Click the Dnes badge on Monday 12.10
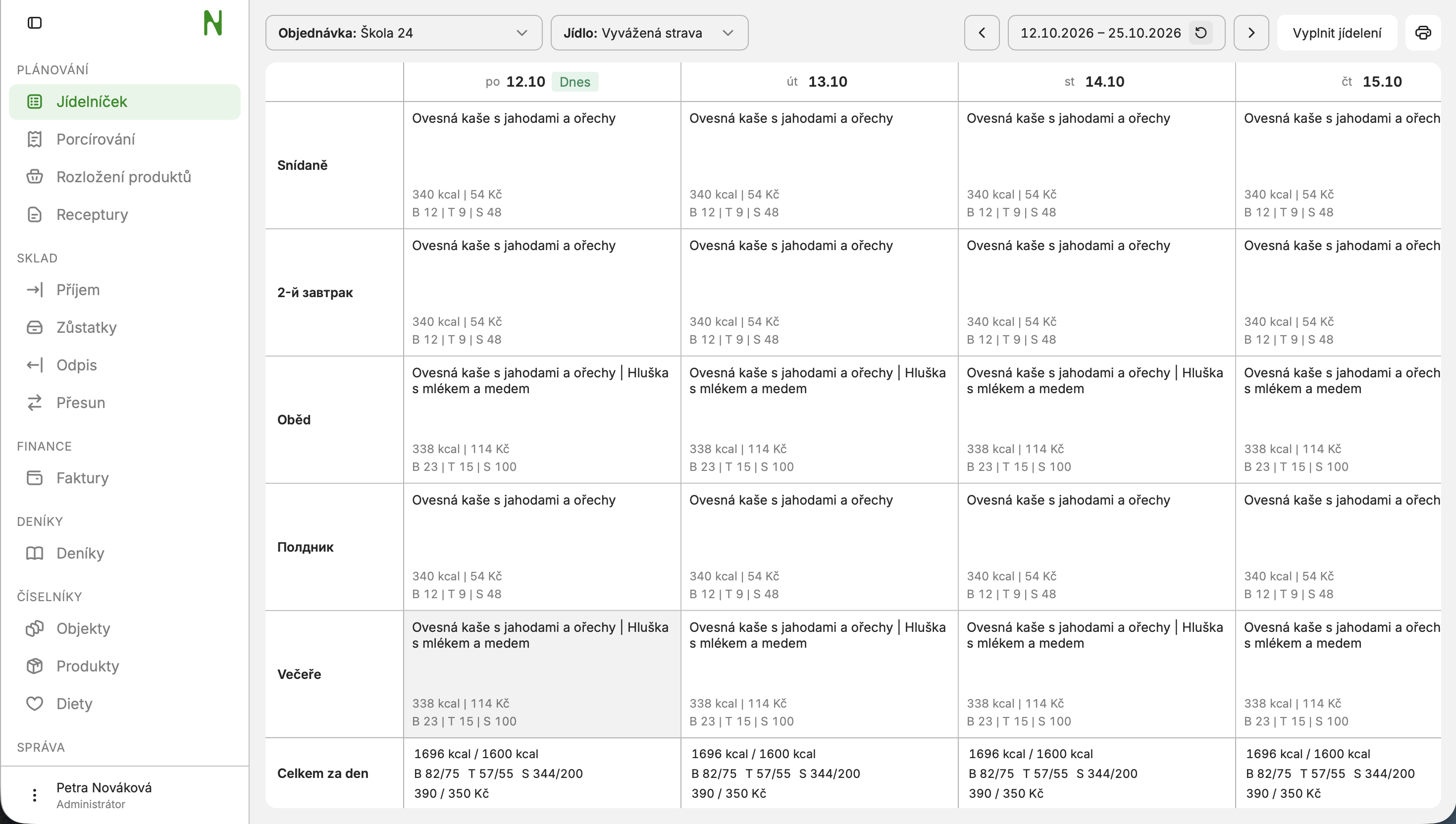Viewport: 1456px width, 824px height. 574,82
